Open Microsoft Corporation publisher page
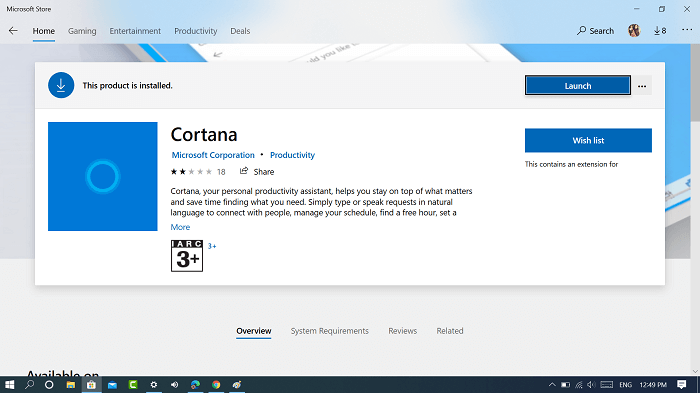The width and height of the screenshot is (700, 393). [213, 155]
